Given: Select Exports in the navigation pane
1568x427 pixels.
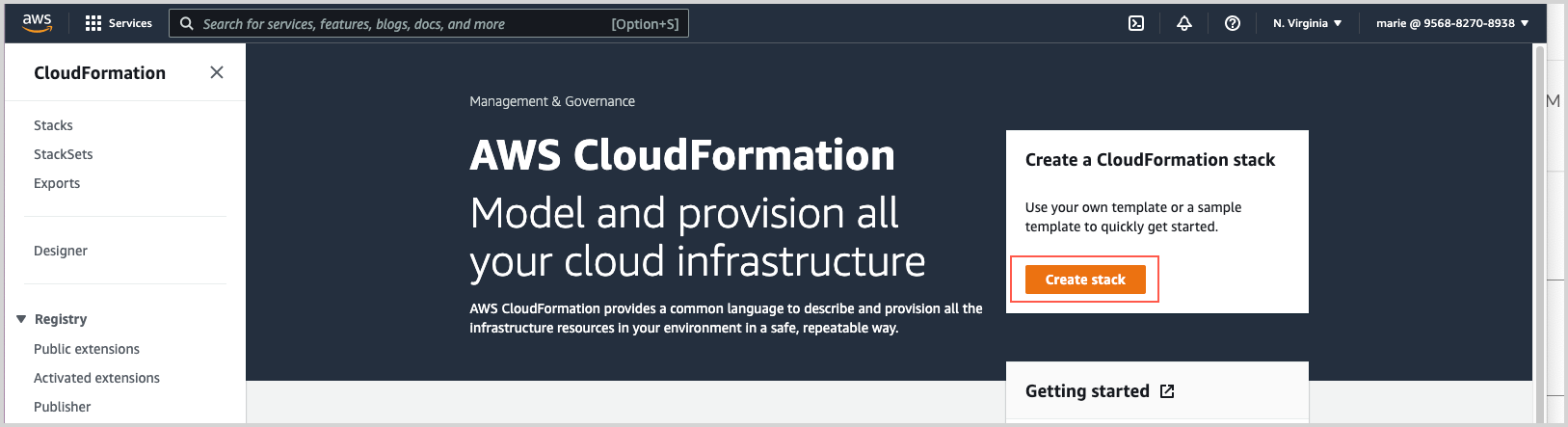Looking at the screenshot, I should (57, 183).
